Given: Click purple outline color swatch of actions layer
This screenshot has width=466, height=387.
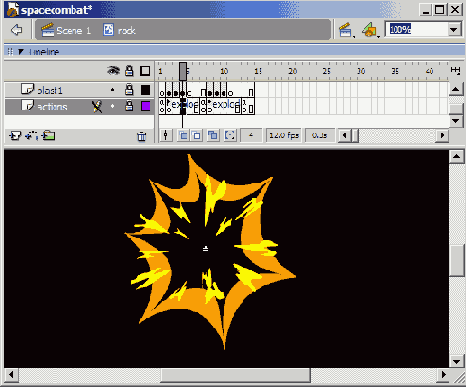Looking at the screenshot, I should point(146,106).
